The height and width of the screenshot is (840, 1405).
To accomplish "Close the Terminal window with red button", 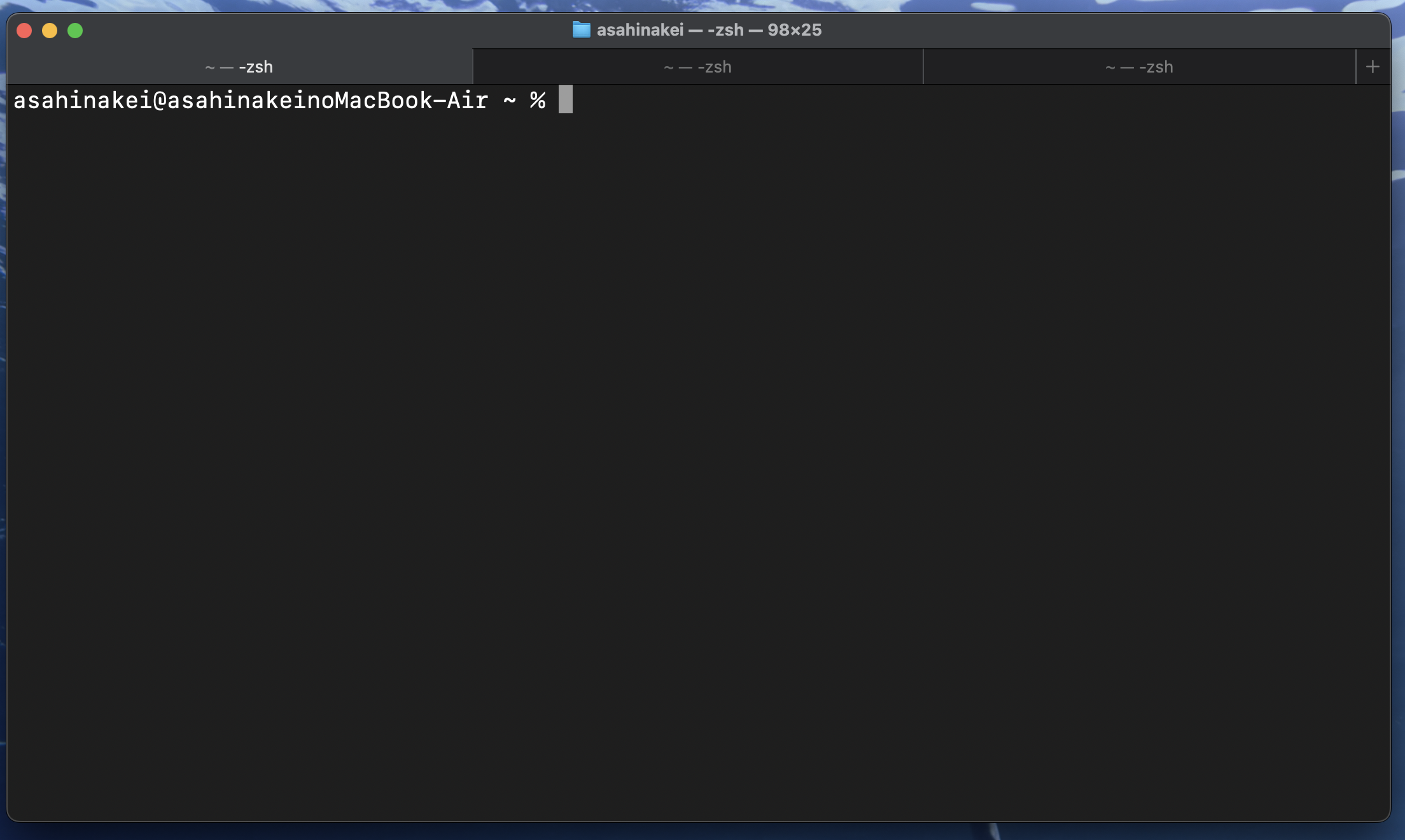I will pos(24,31).
